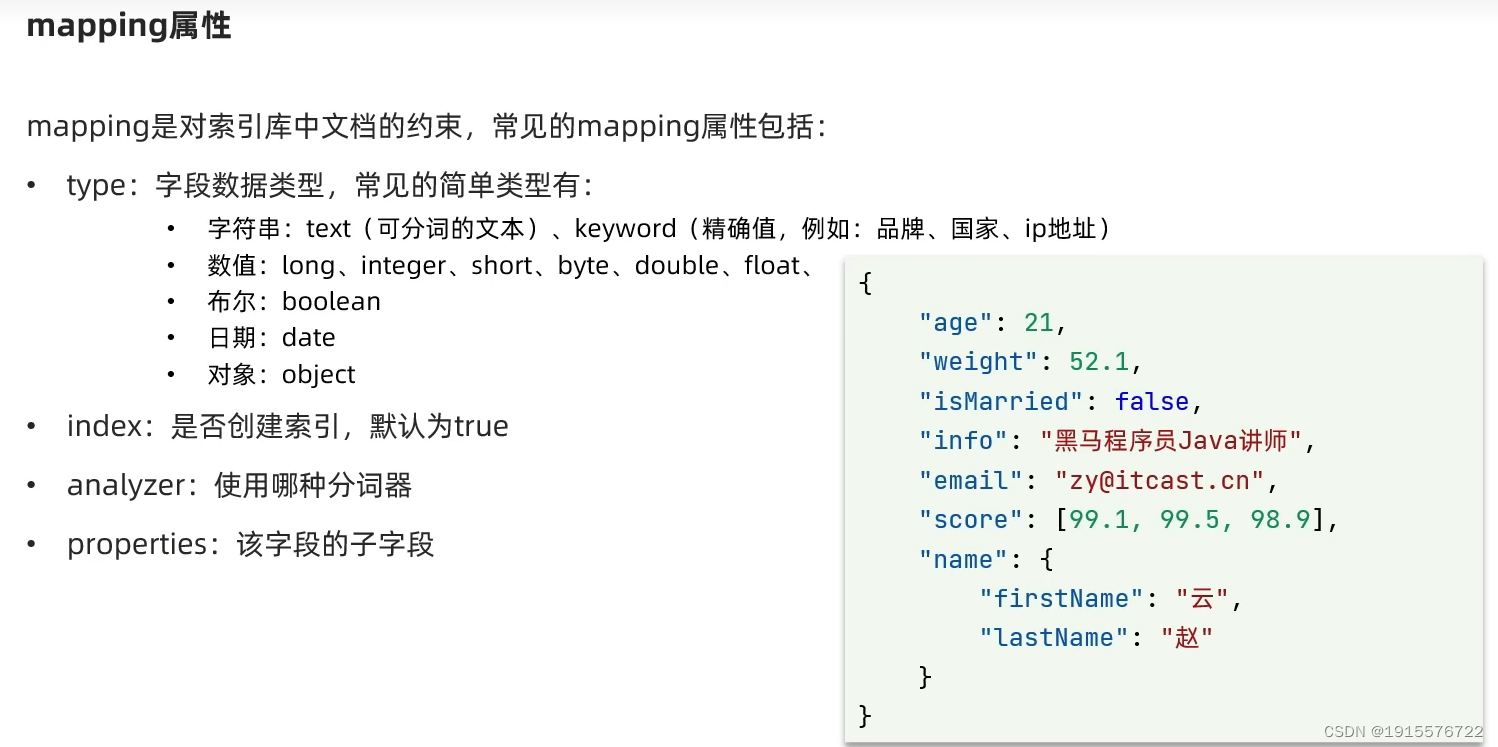Click the JSON line "name": {
1498x747 pixels.
pos(986,560)
